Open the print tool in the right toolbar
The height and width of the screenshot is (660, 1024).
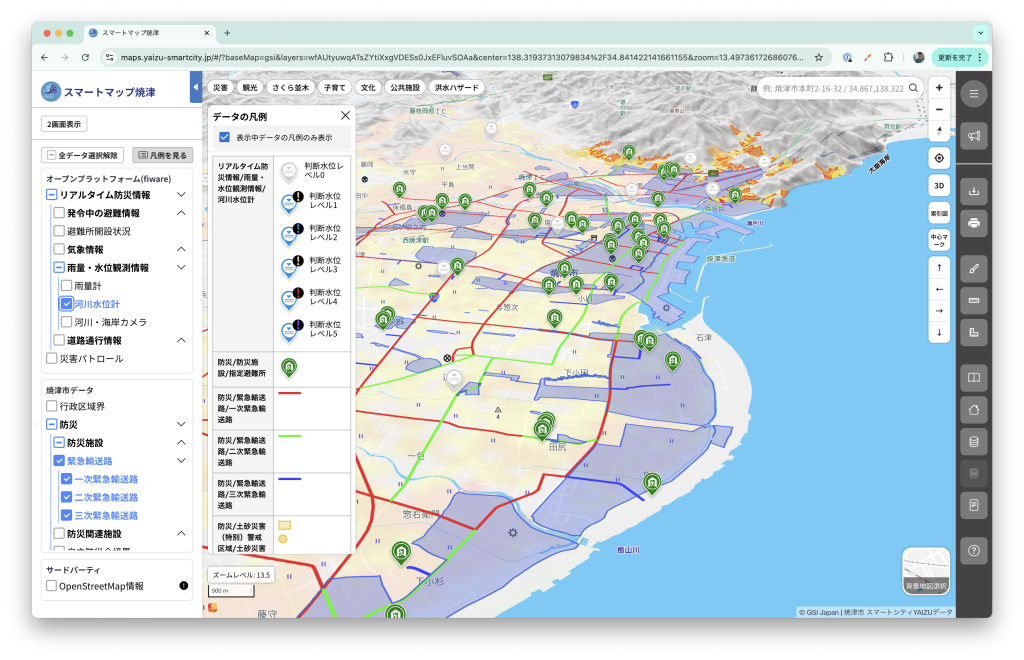[x=973, y=224]
